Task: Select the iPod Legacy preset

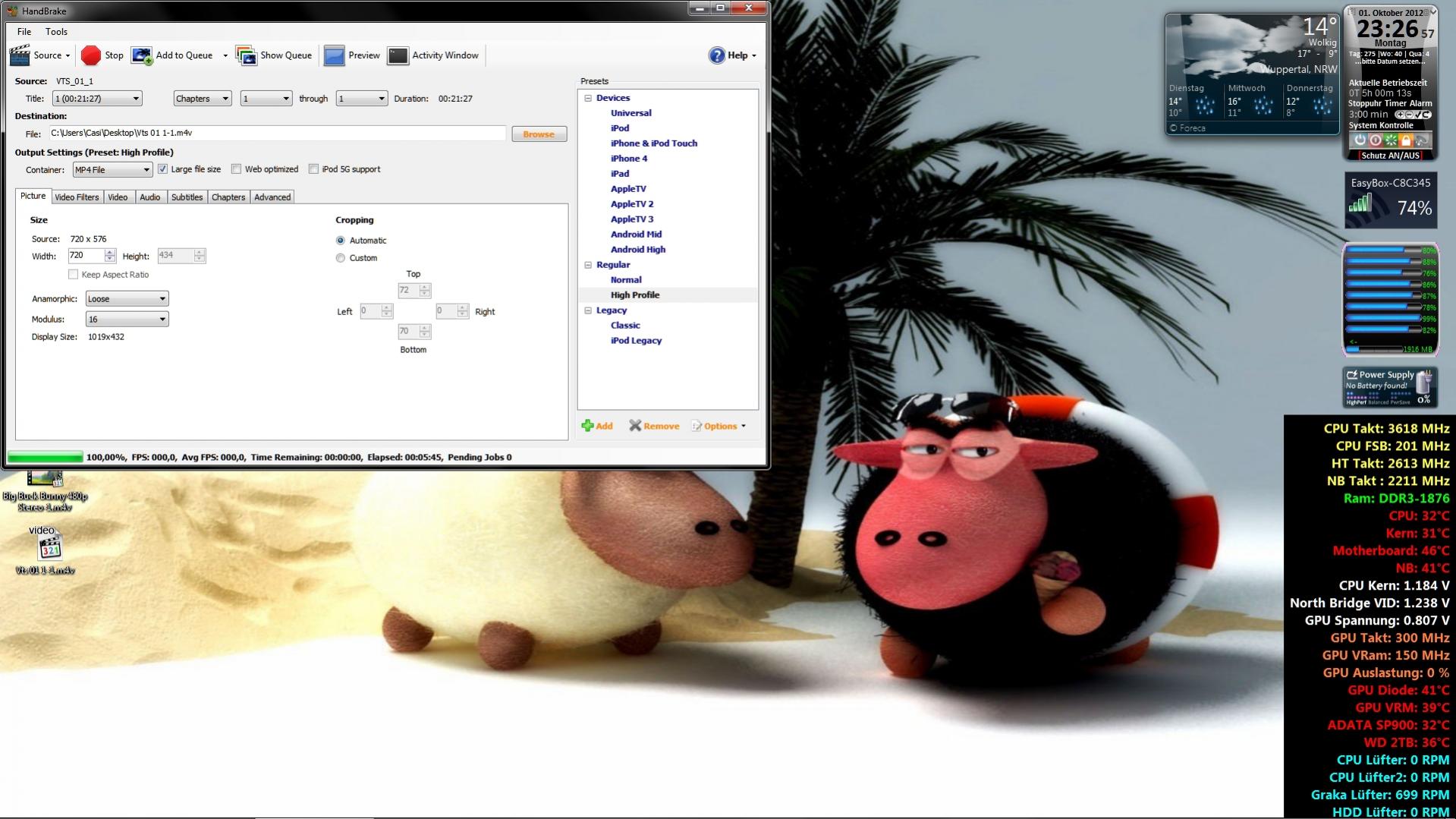Action: point(636,341)
